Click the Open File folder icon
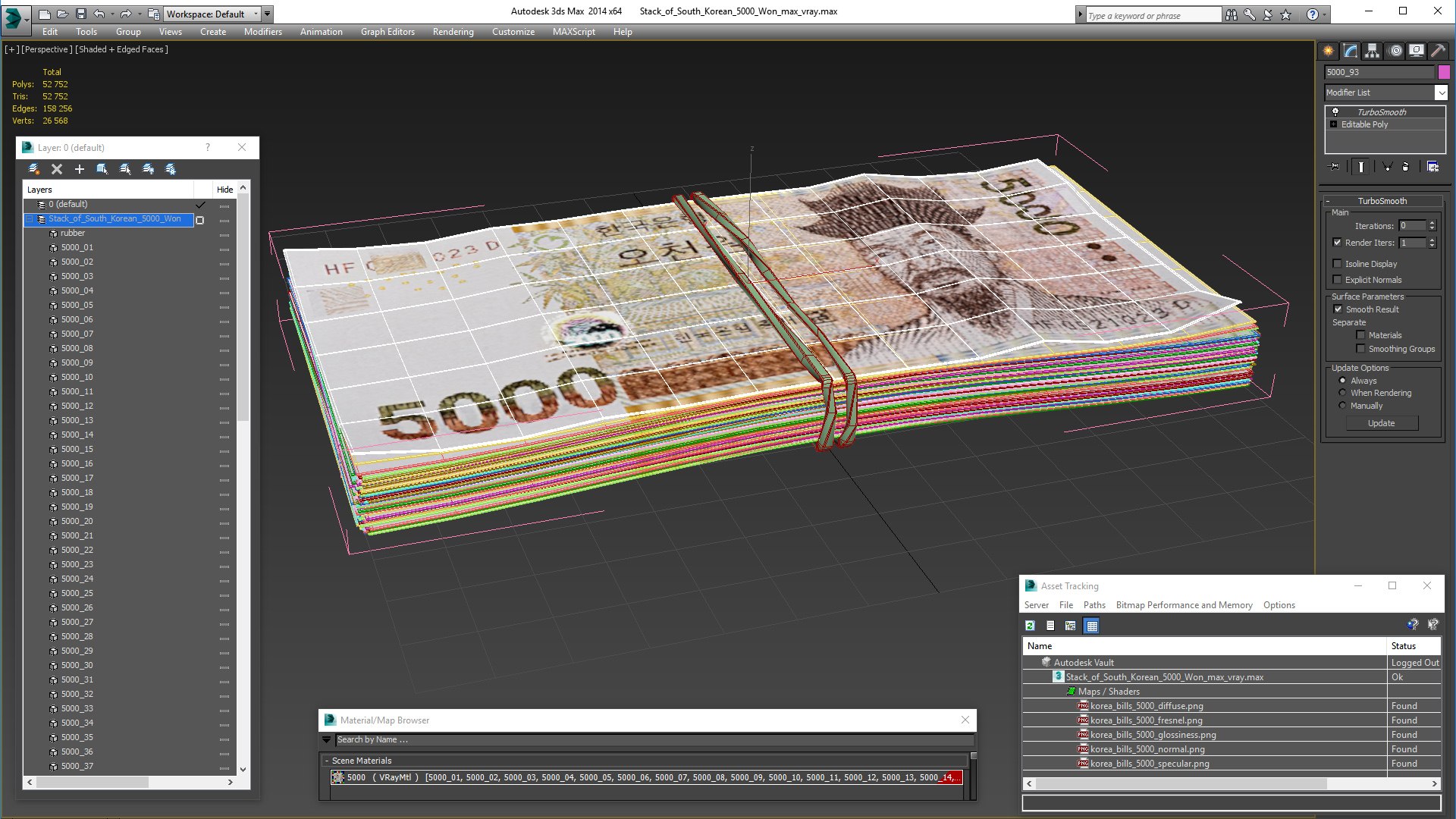 tap(63, 14)
